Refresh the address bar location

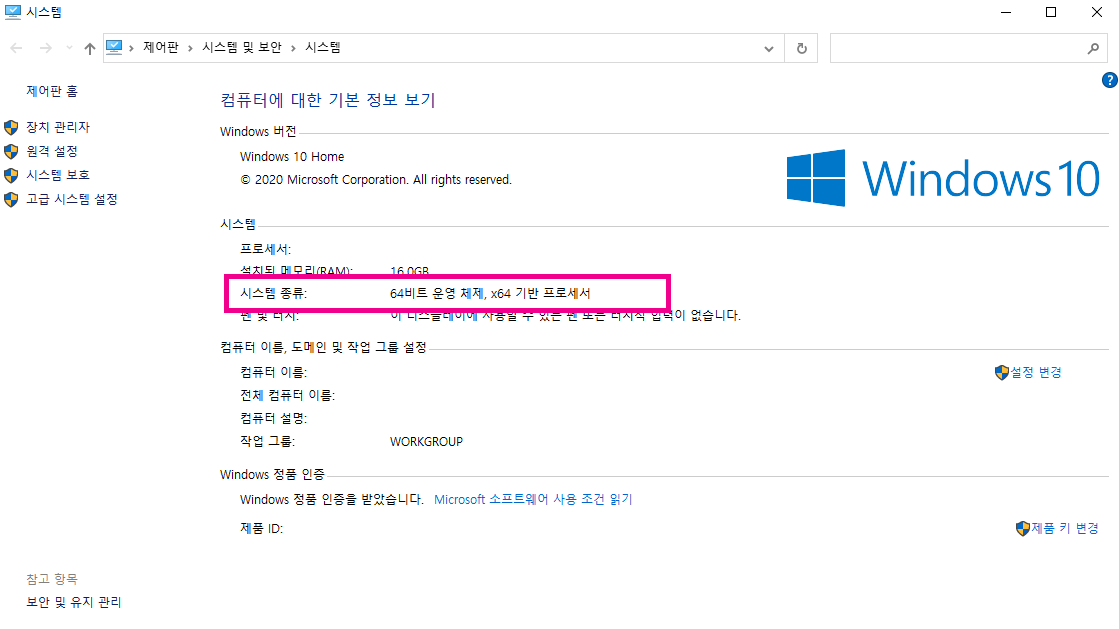pos(801,49)
